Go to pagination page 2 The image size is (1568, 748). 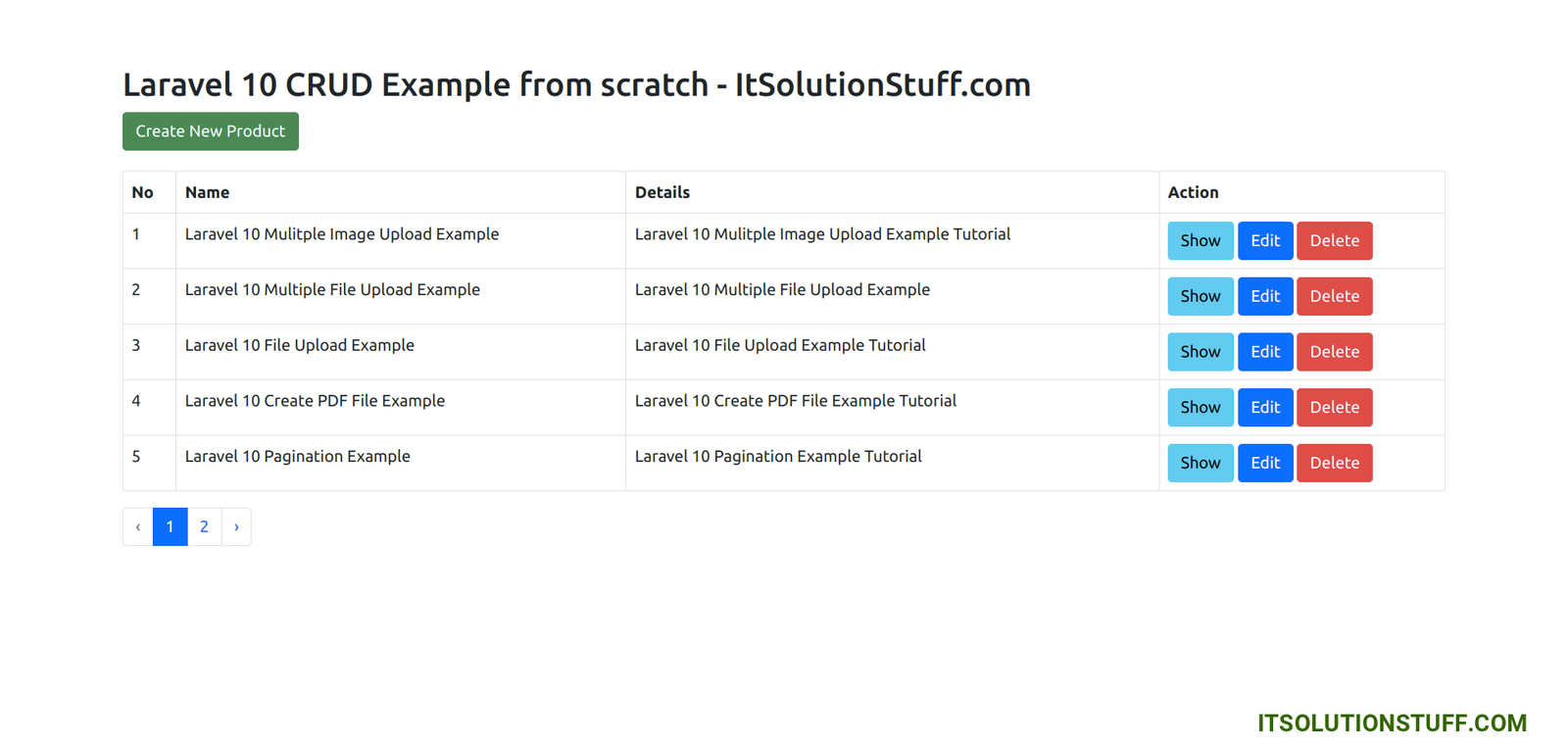204,527
